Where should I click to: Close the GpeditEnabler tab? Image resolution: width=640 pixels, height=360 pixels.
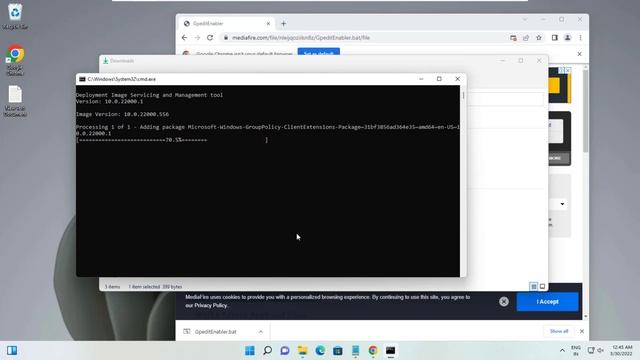[x=268, y=24]
